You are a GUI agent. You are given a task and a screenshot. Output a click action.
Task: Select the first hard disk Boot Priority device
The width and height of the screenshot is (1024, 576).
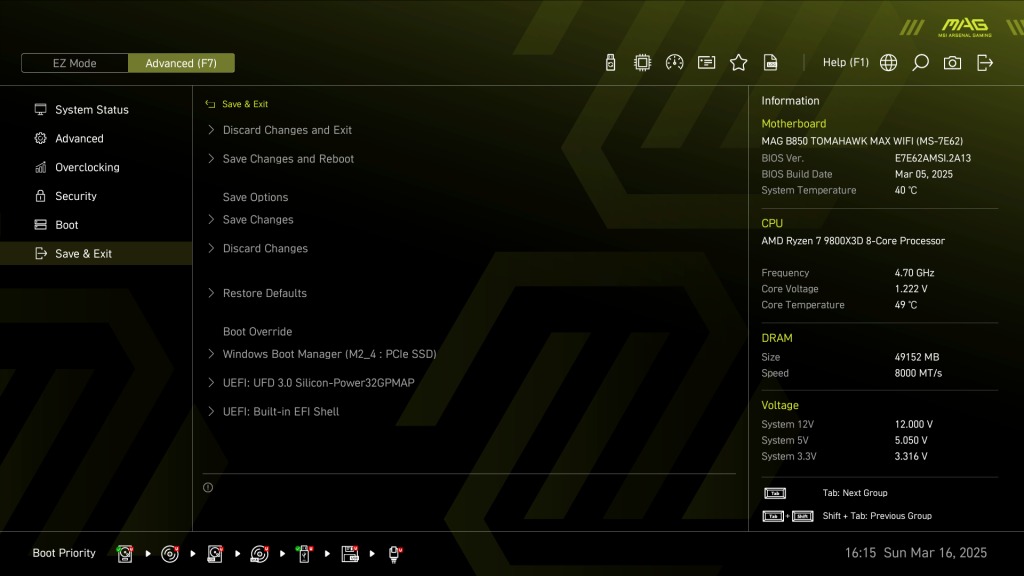point(125,553)
